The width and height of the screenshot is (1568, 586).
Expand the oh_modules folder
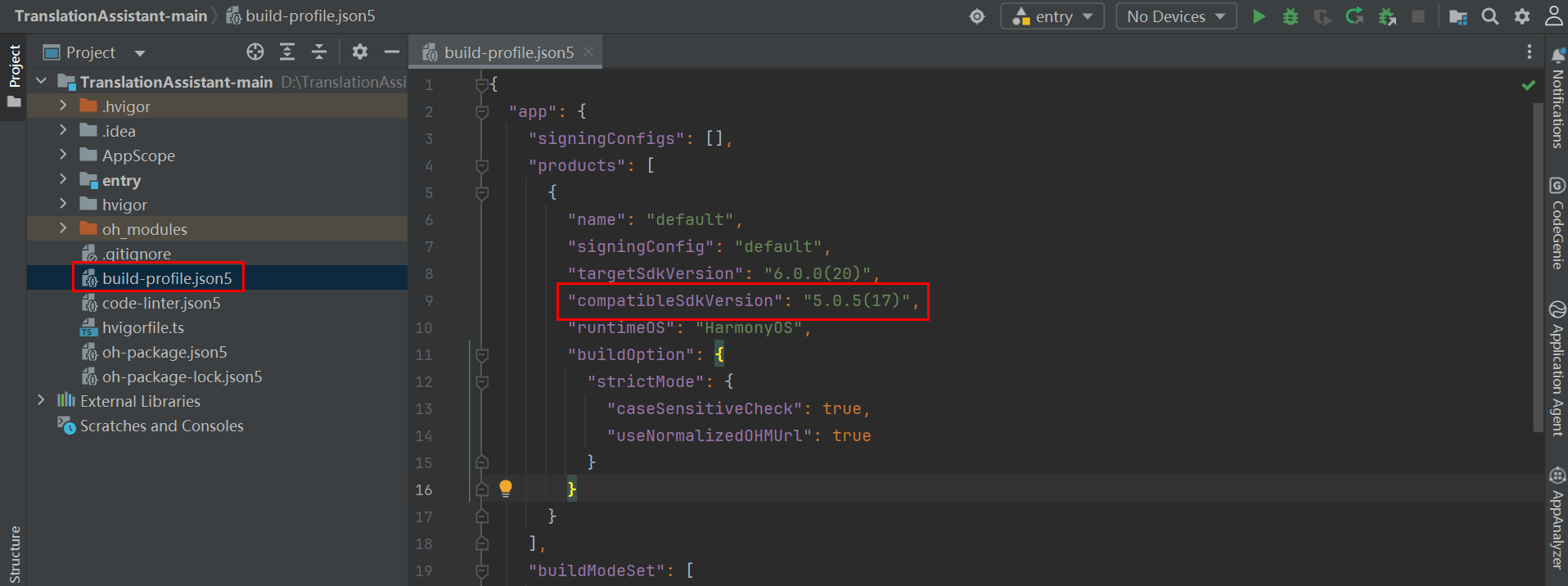click(x=63, y=228)
